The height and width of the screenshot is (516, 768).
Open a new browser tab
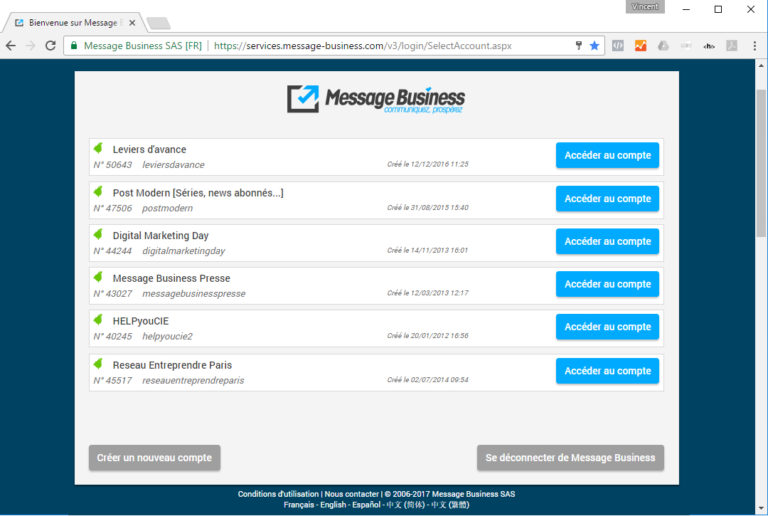click(157, 22)
